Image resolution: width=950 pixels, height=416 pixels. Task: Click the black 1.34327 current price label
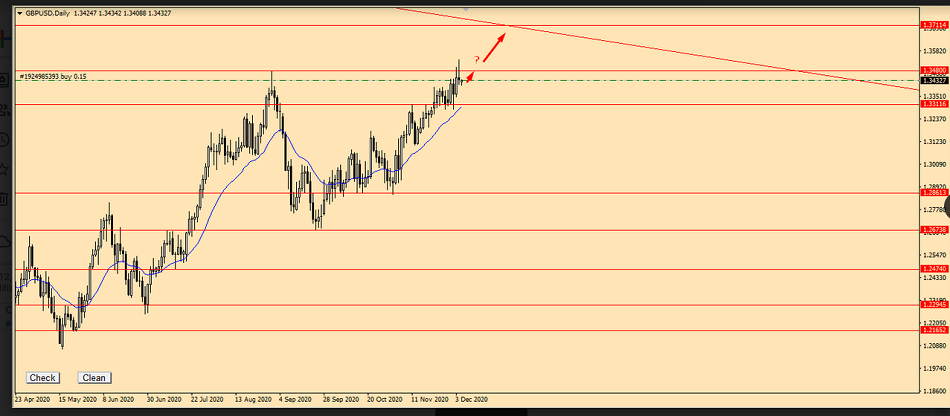[932, 80]
